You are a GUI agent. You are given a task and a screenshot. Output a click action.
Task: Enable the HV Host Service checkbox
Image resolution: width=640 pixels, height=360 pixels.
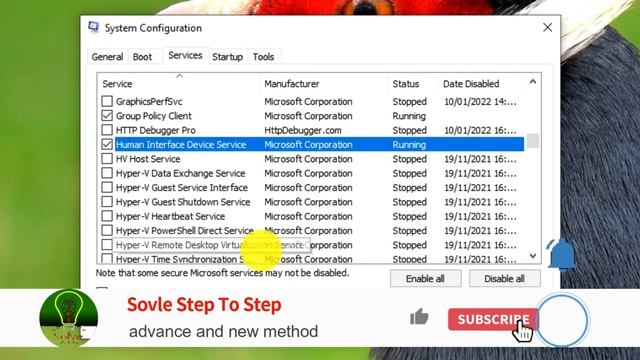click(x=107, y=159)
